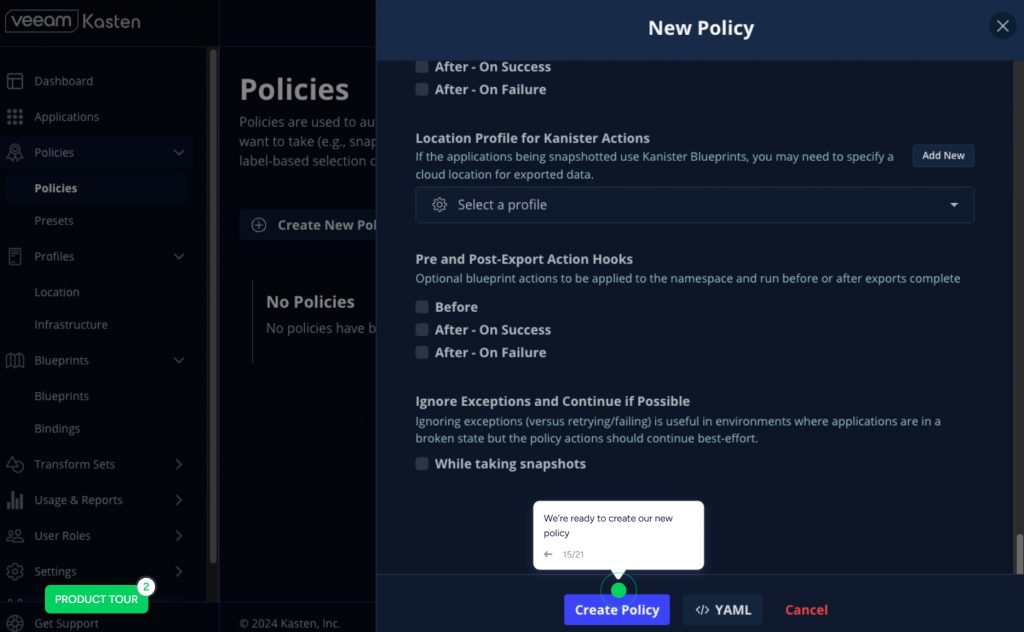Tick After - On Failure under Post-Export hooks

pyautogui.click(x=422, y=353)
